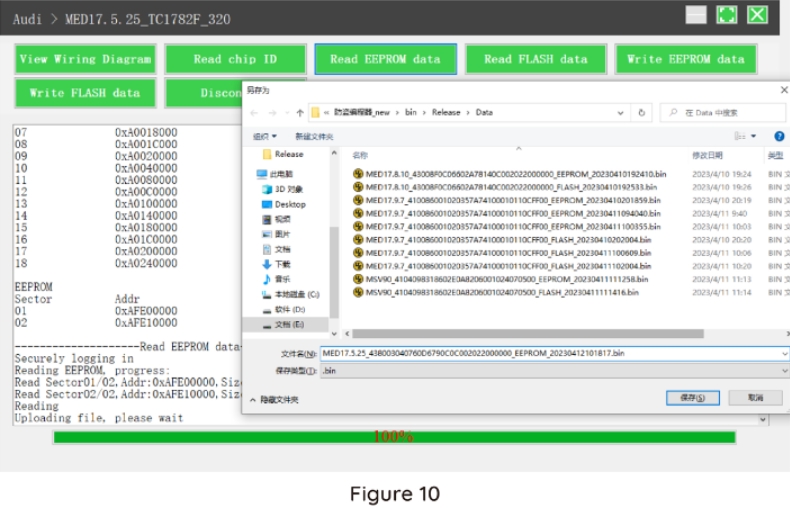Click the 100% green progress bar

click(394, 437)
